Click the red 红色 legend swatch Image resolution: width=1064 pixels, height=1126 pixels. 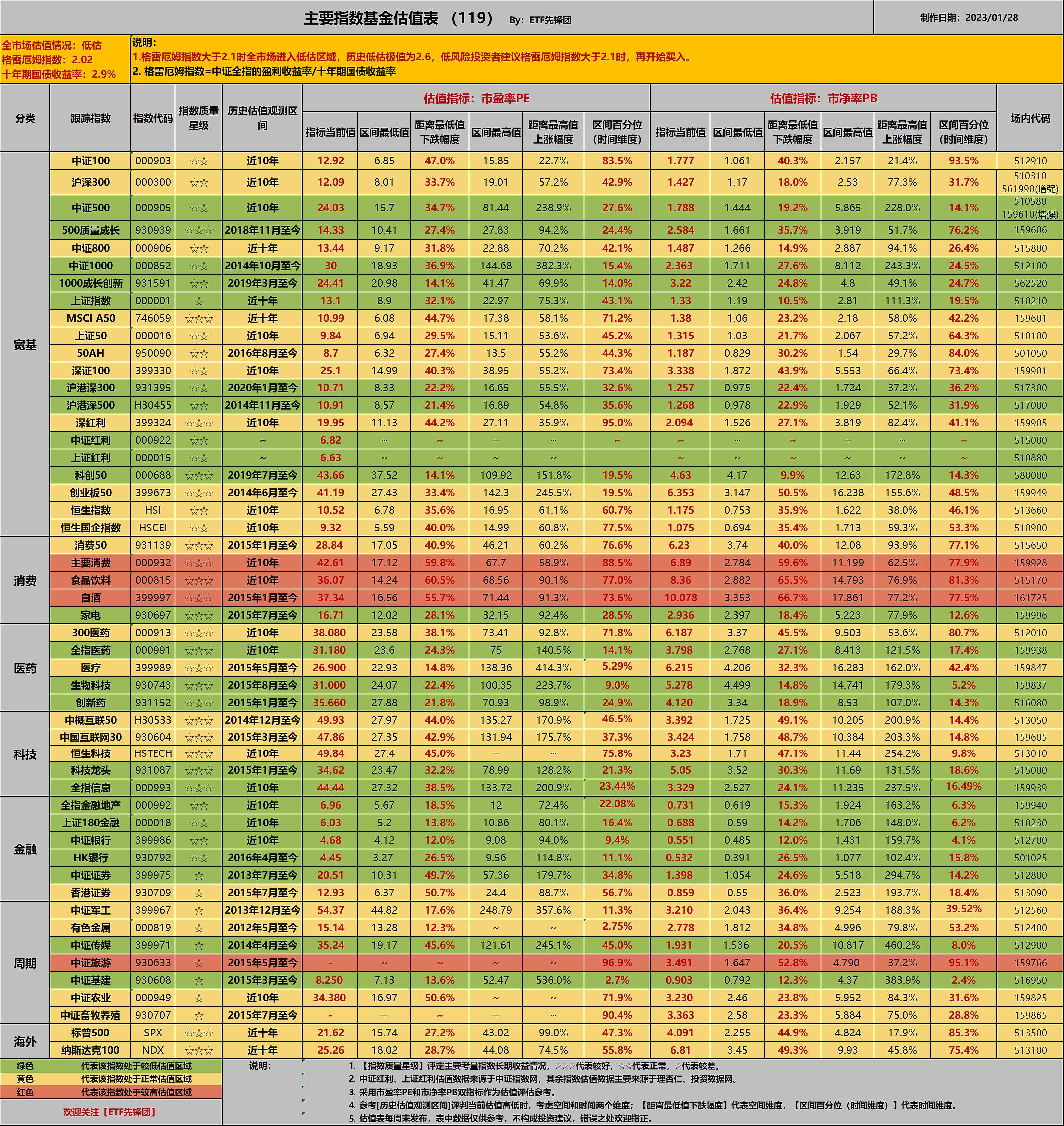click(x=25, y=1092)
